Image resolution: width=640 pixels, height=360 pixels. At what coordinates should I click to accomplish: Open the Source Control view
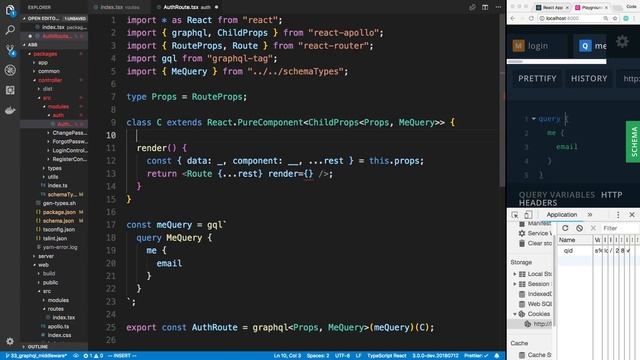point(10,50)
